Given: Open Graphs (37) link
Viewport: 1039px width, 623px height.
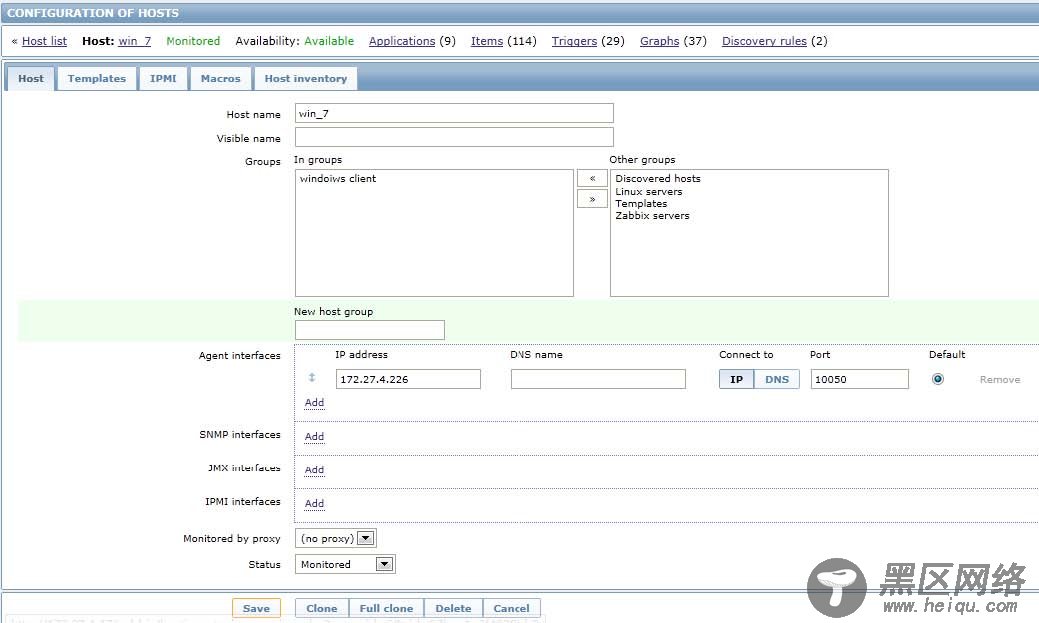Looking at the screenshot, I should (x=659, y=41).
